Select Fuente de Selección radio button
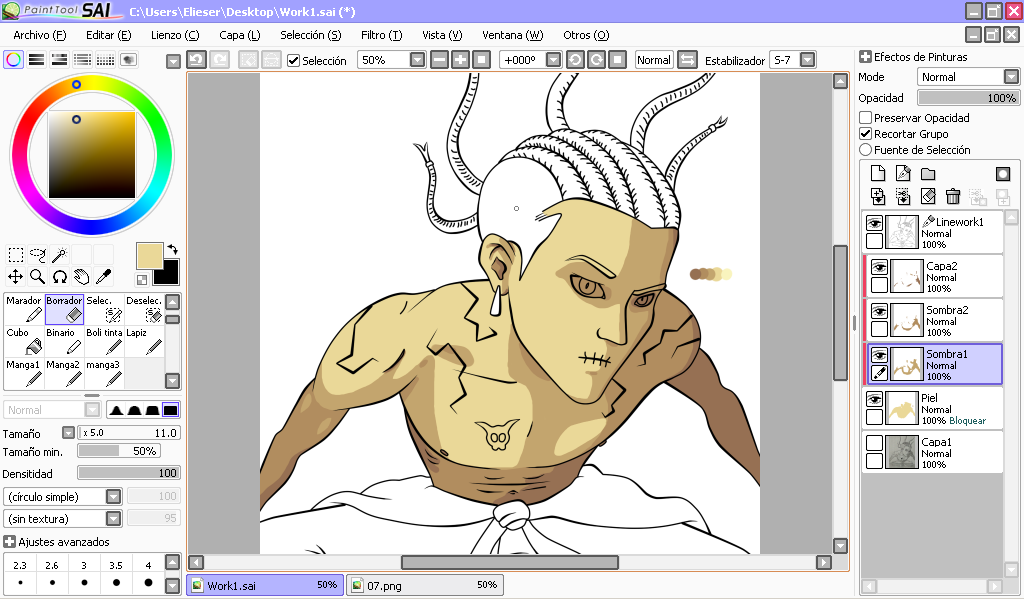 [x=866, y=150]
